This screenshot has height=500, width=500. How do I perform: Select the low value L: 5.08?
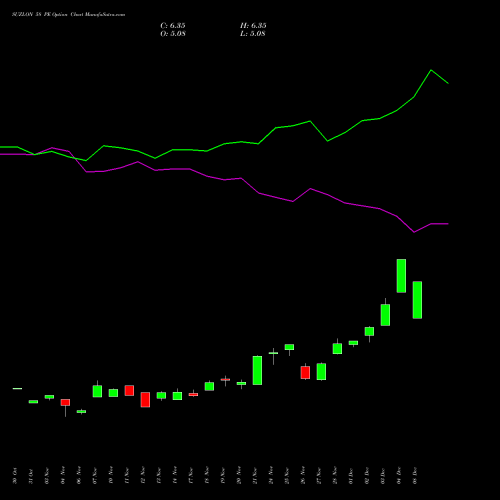coord(253,34)
